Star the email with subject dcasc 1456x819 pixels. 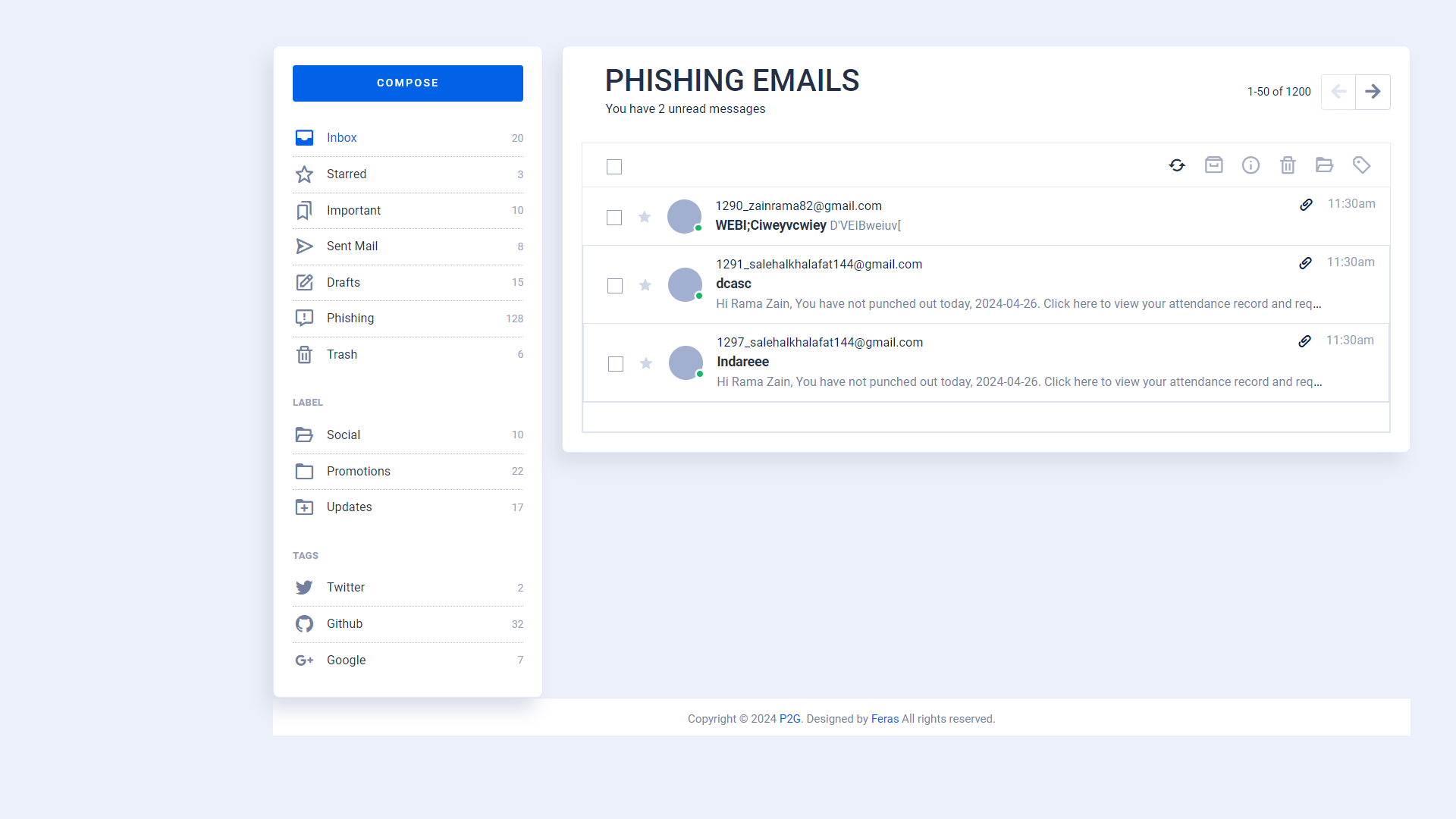click(x=645, y=285)
